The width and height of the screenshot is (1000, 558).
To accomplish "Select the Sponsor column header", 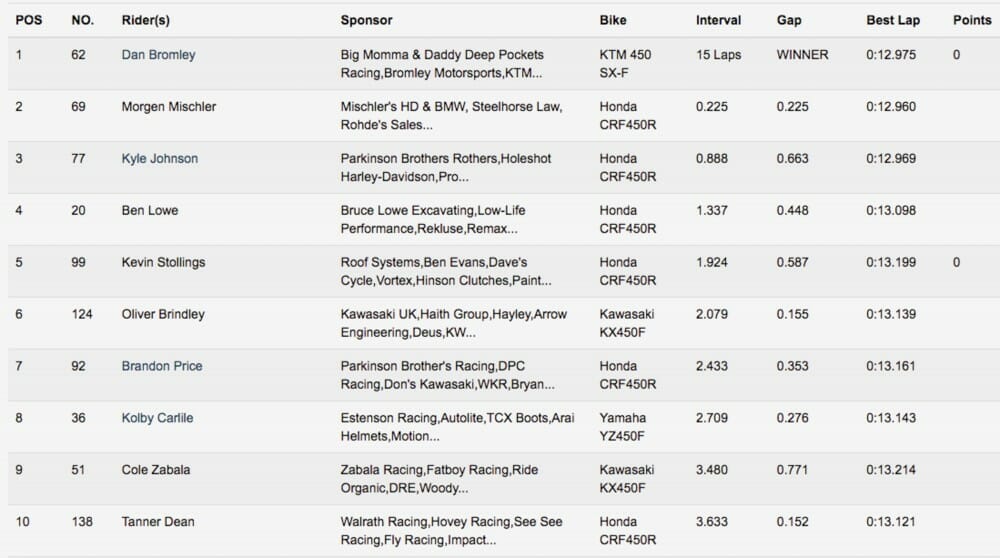I will pyautogui.click(x=366, y=20).
